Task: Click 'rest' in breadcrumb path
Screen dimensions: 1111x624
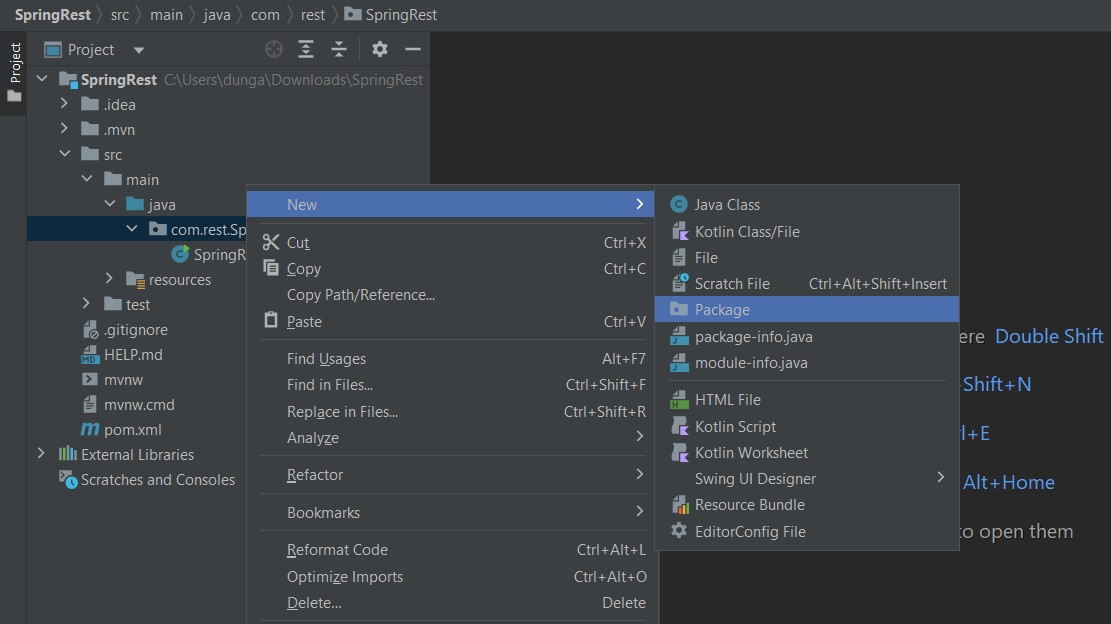Action: (312, 14)
